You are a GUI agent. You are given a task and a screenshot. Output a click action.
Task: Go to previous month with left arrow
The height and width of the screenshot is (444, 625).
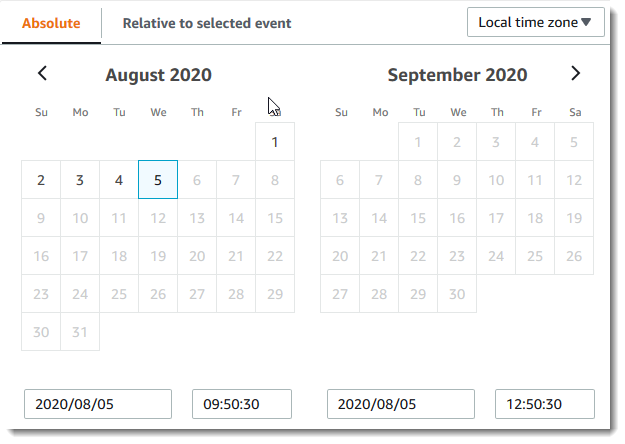[42, 73]
